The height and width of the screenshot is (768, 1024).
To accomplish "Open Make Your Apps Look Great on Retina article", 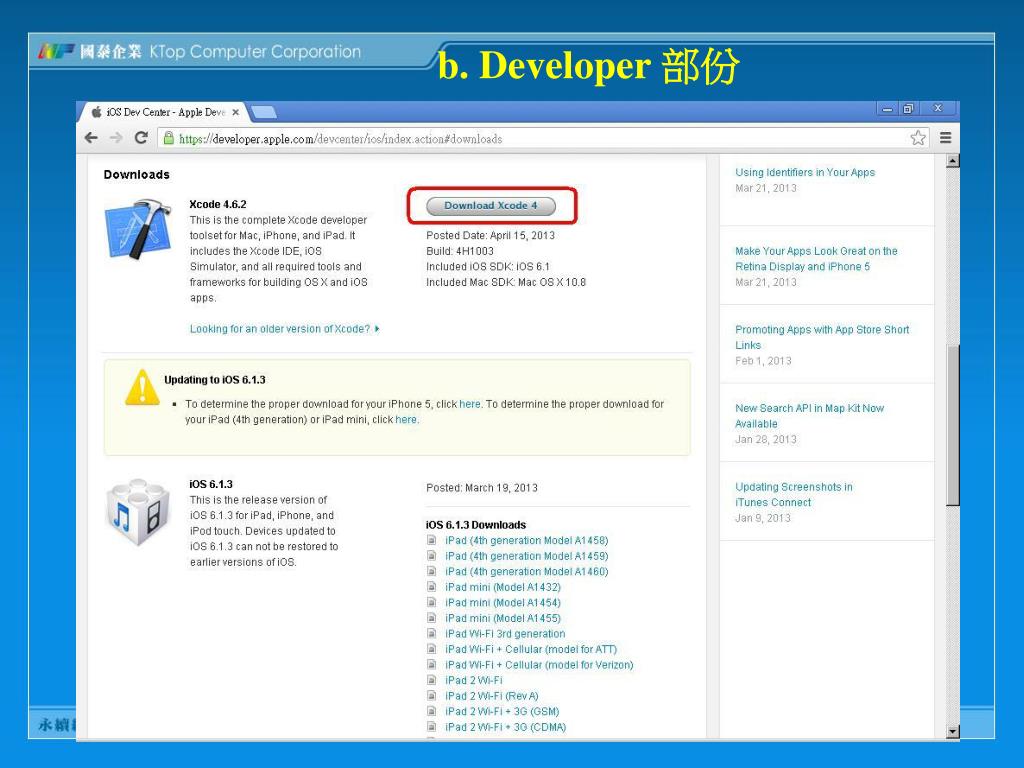I will [816, 259].
